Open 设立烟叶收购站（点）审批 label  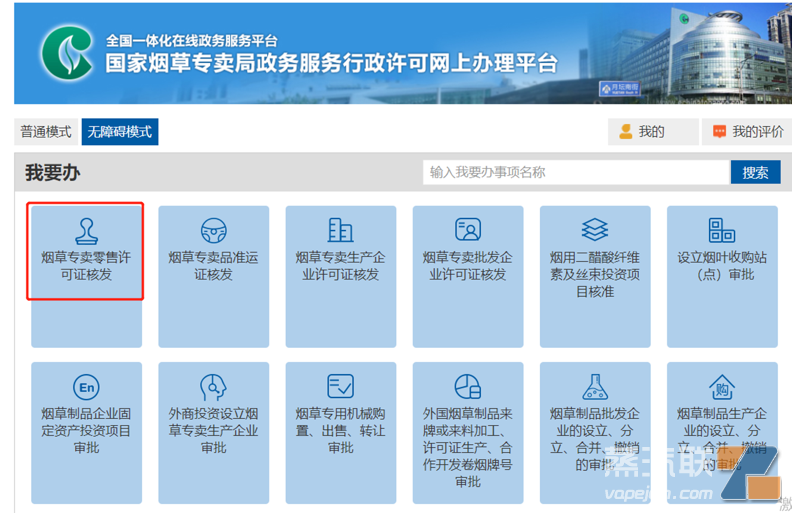click(722, 266)
